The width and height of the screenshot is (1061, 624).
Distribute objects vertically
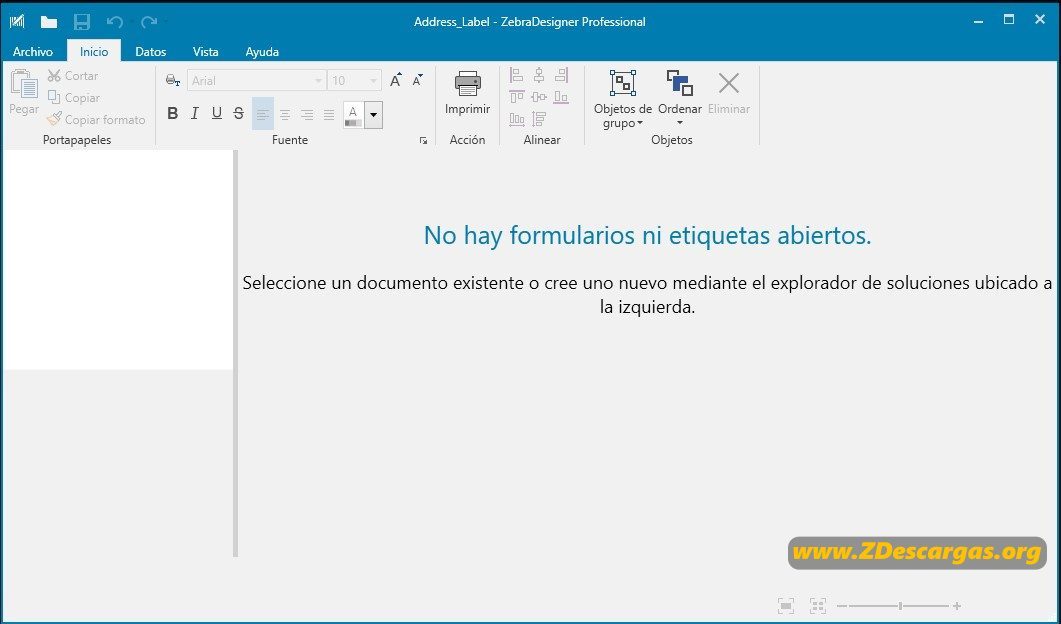pyautogui.click(x=539, y=119)
